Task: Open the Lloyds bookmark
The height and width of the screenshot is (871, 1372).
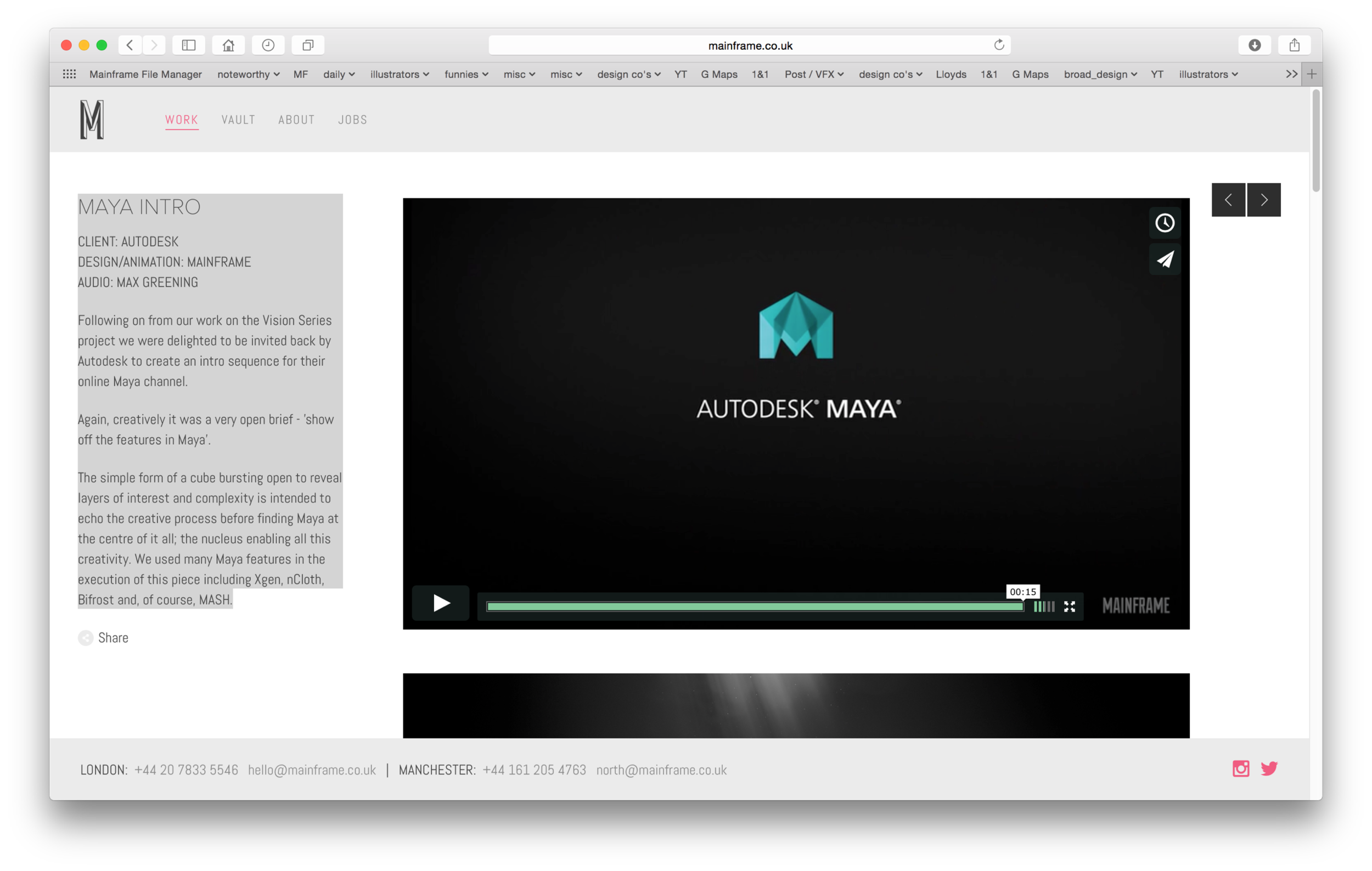Action: [x=951, y=74]
